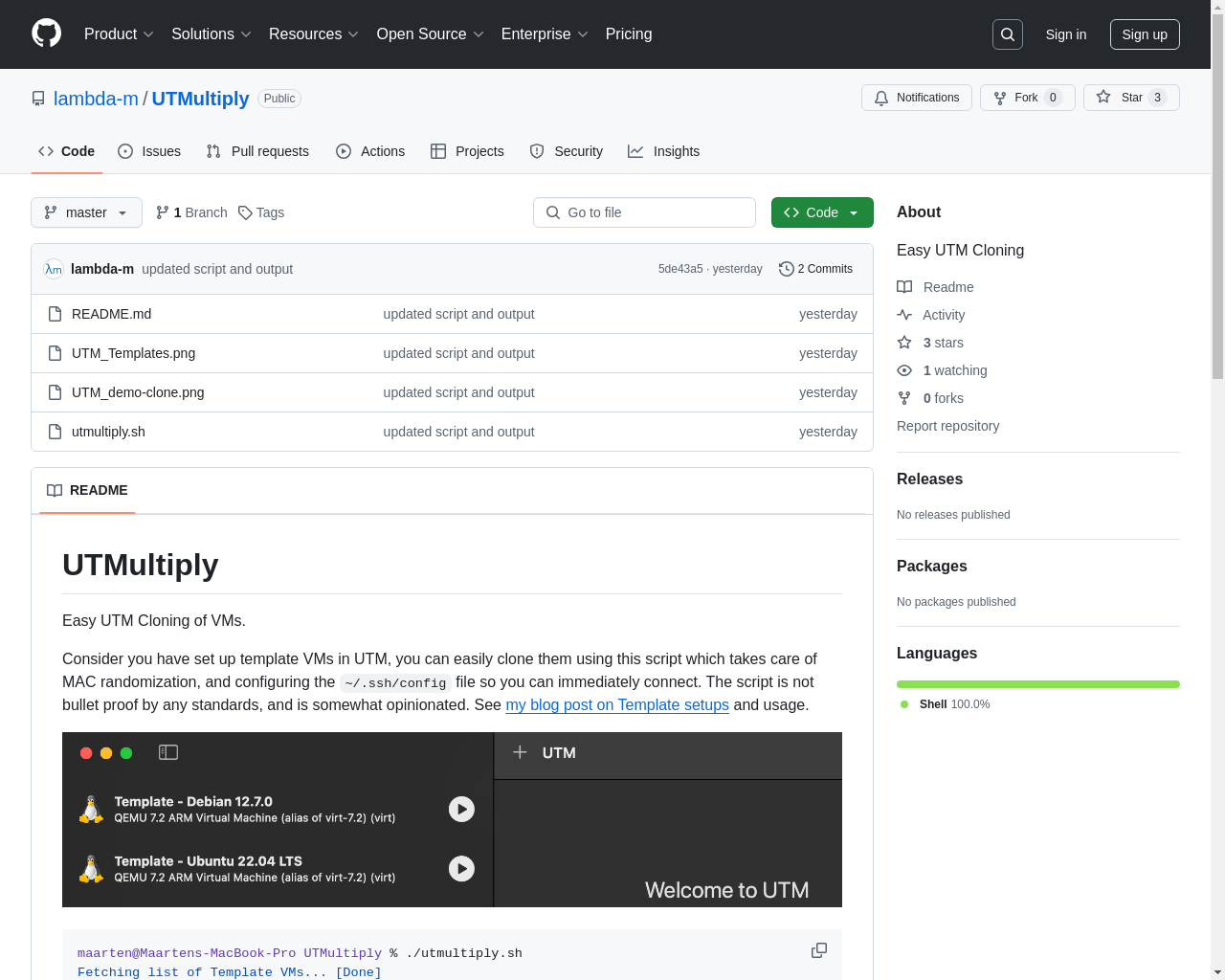Click the Readme book icon in About

(x=904, y=287)
